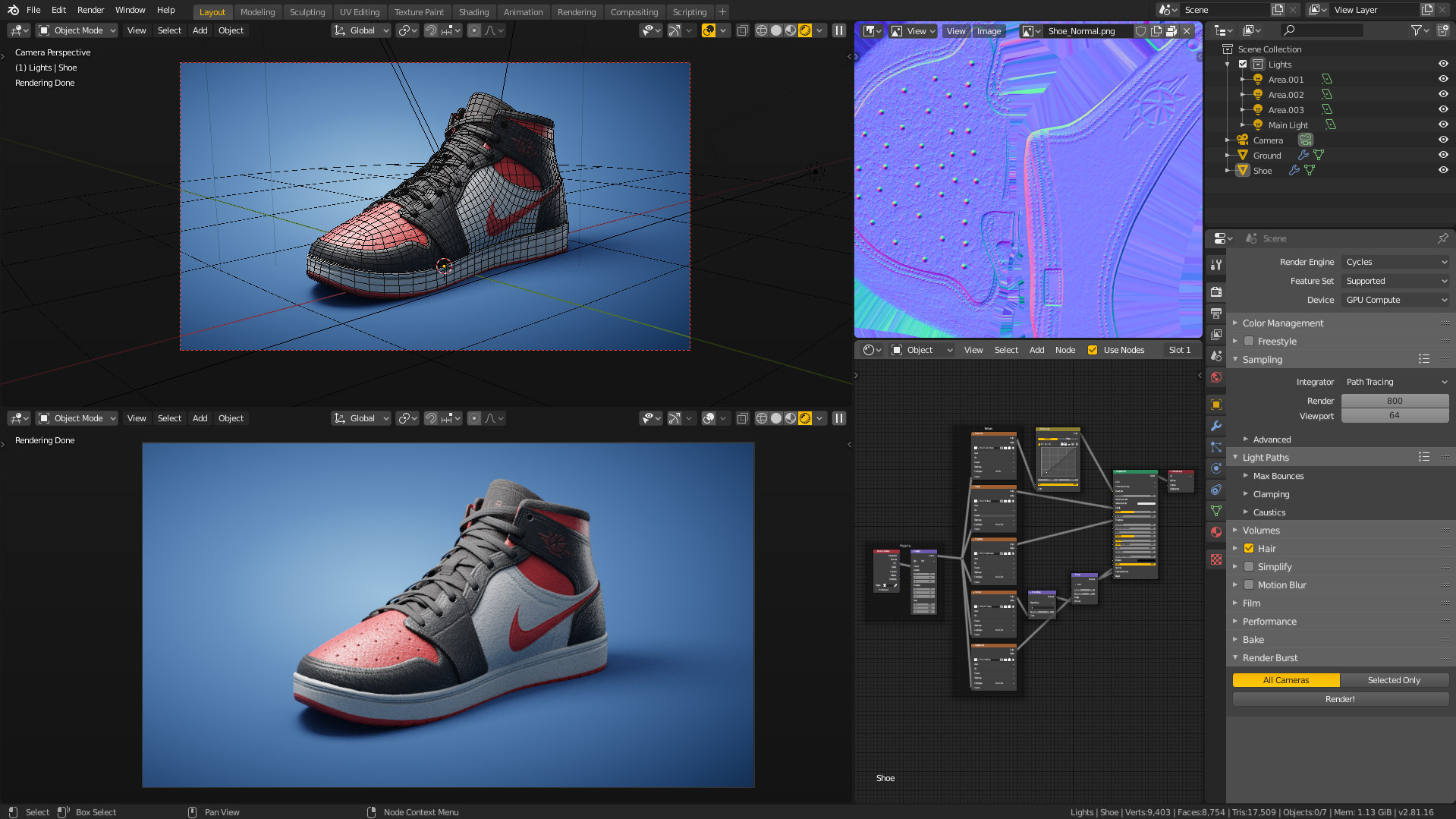The width and height of the screenshot is (1456, 819).
Task: Pin the properties editor context
Action: point(1442,238)
